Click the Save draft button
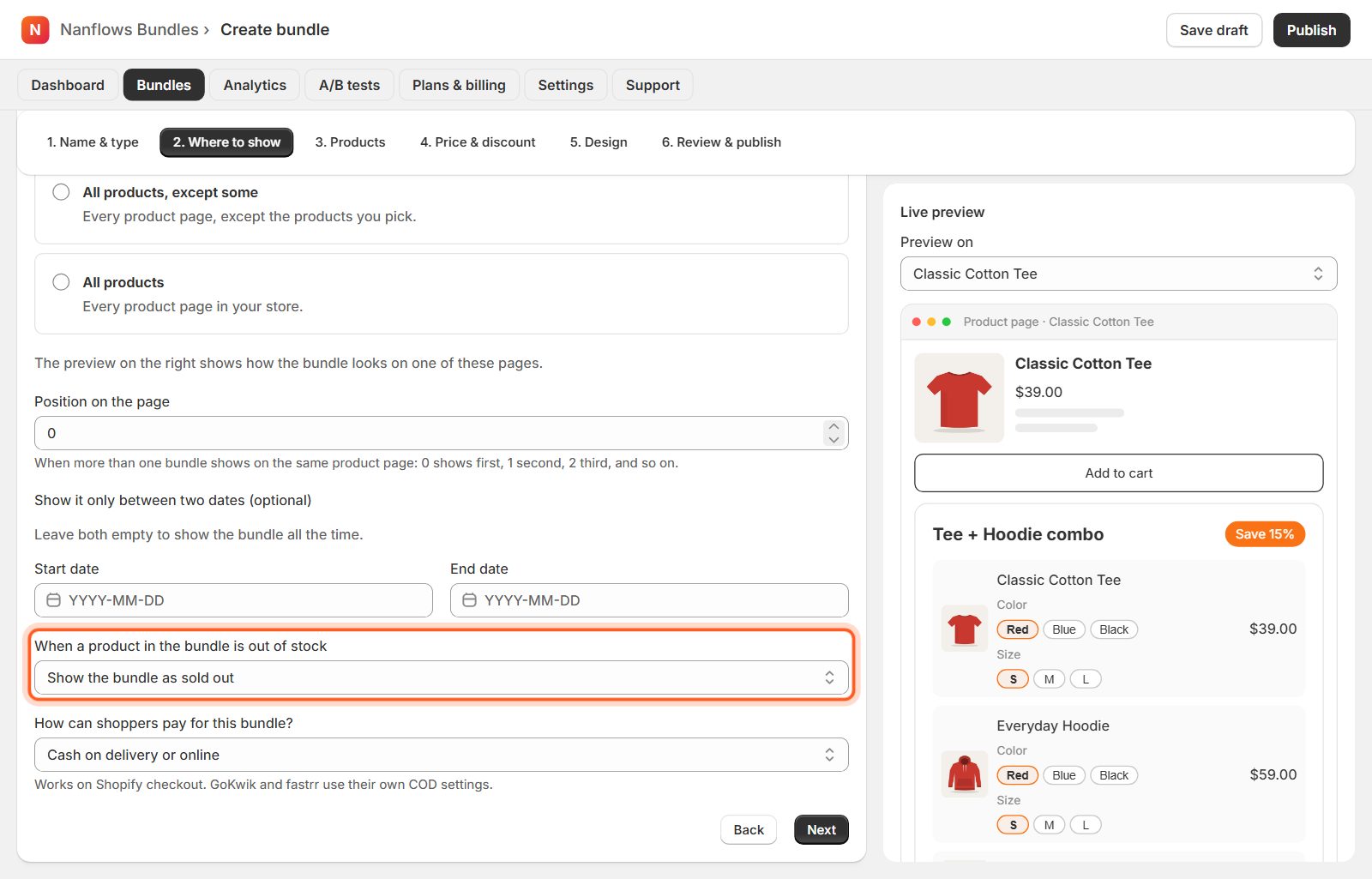 (x=1214, y=30)
